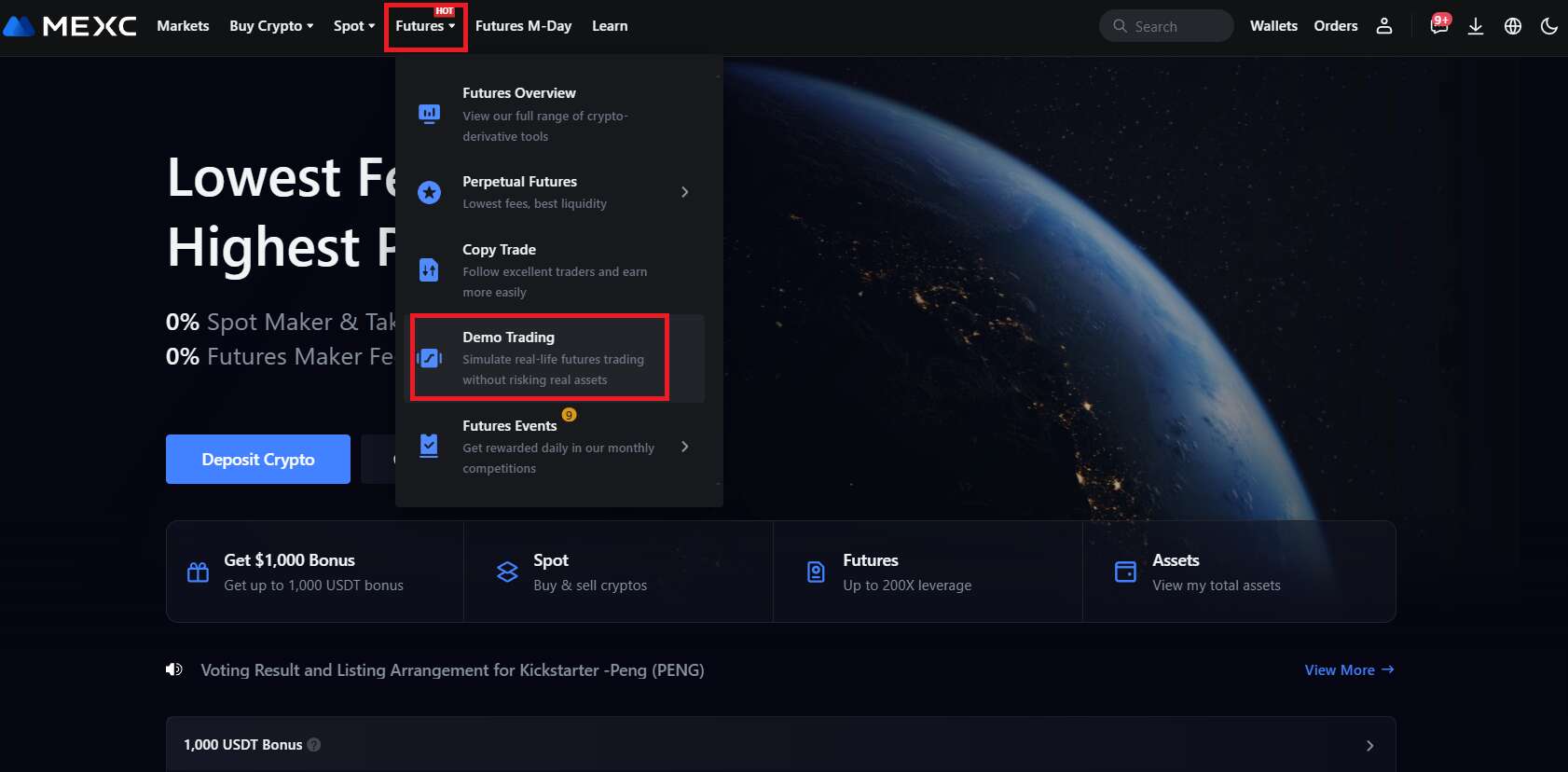The width and height of the screenshot is (1568, 772).
Task: Click the MEXC logo
Action: pyautogui.click(x=70, y=26)
